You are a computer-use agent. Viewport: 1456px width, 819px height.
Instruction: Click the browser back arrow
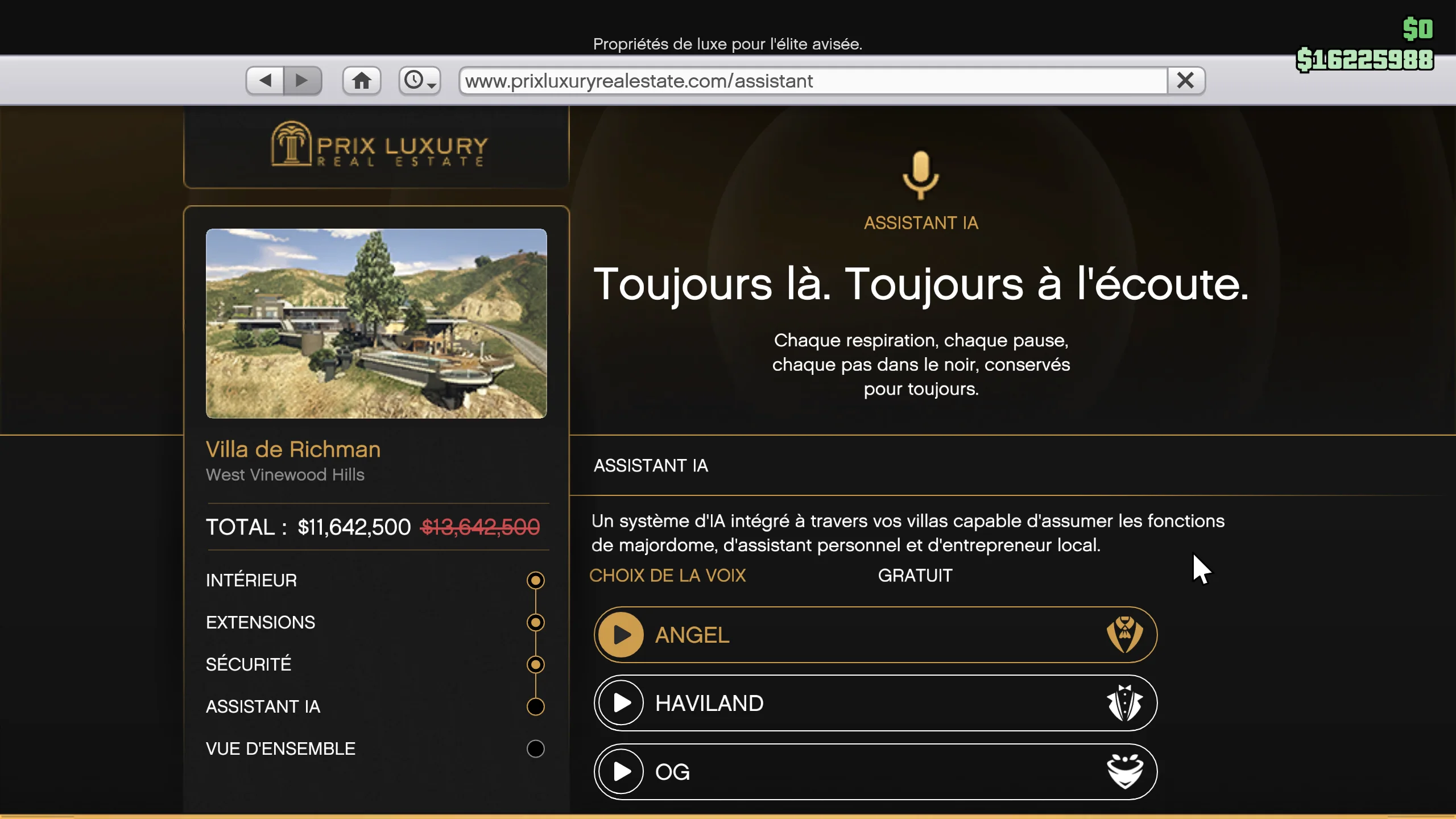point(265,80)
